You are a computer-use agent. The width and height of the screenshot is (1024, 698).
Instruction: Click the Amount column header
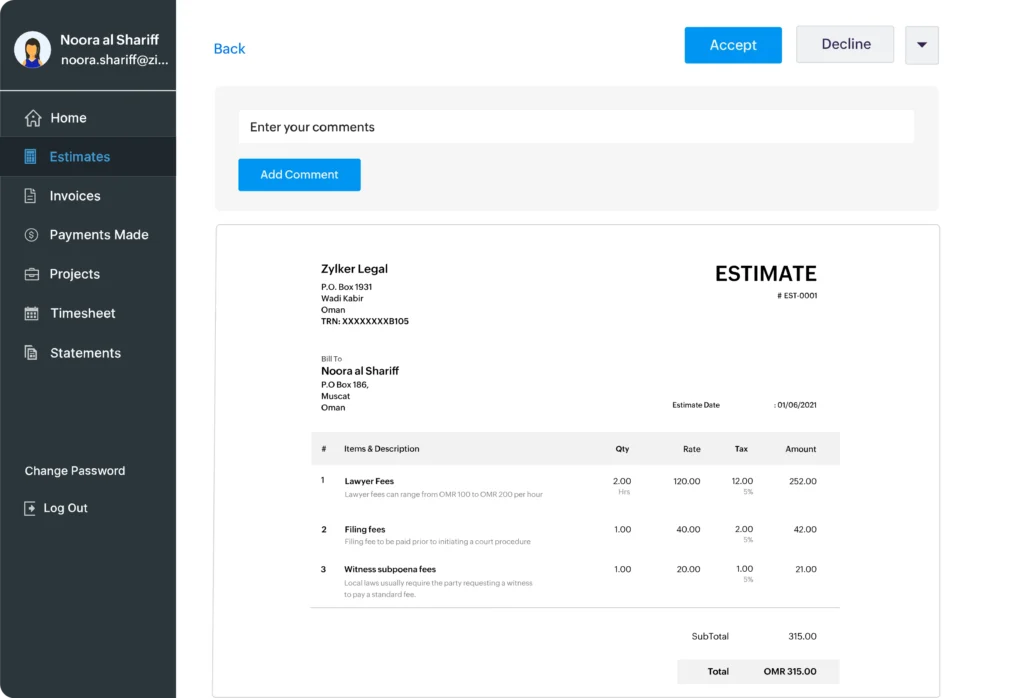[x=801, y=449]
